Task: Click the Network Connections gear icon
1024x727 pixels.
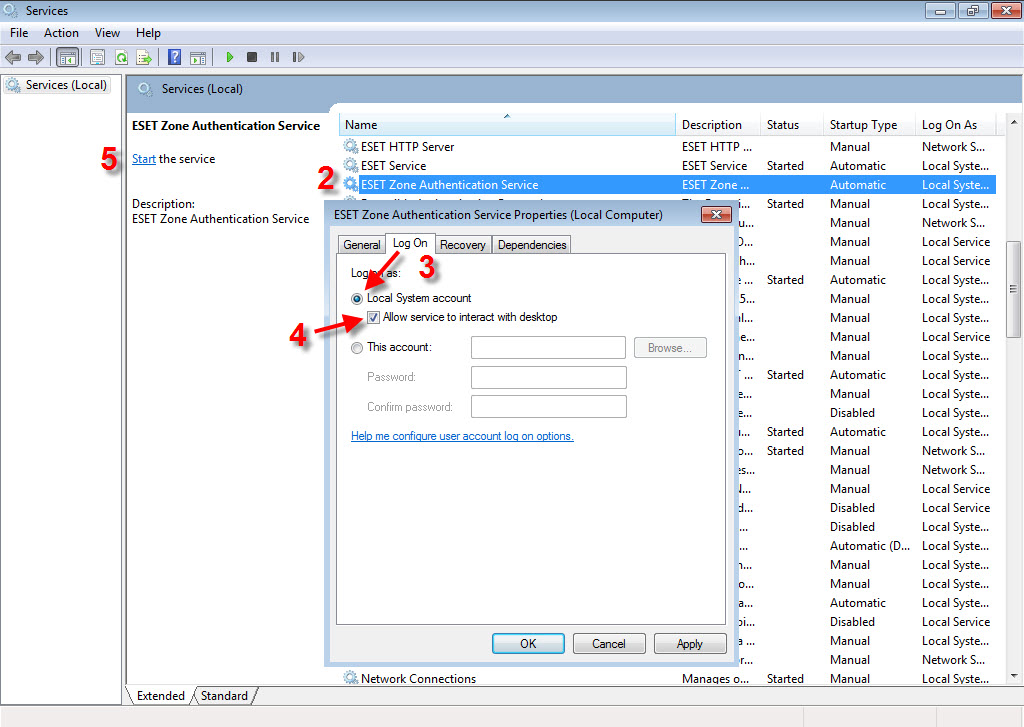Action: pos(351,678)
